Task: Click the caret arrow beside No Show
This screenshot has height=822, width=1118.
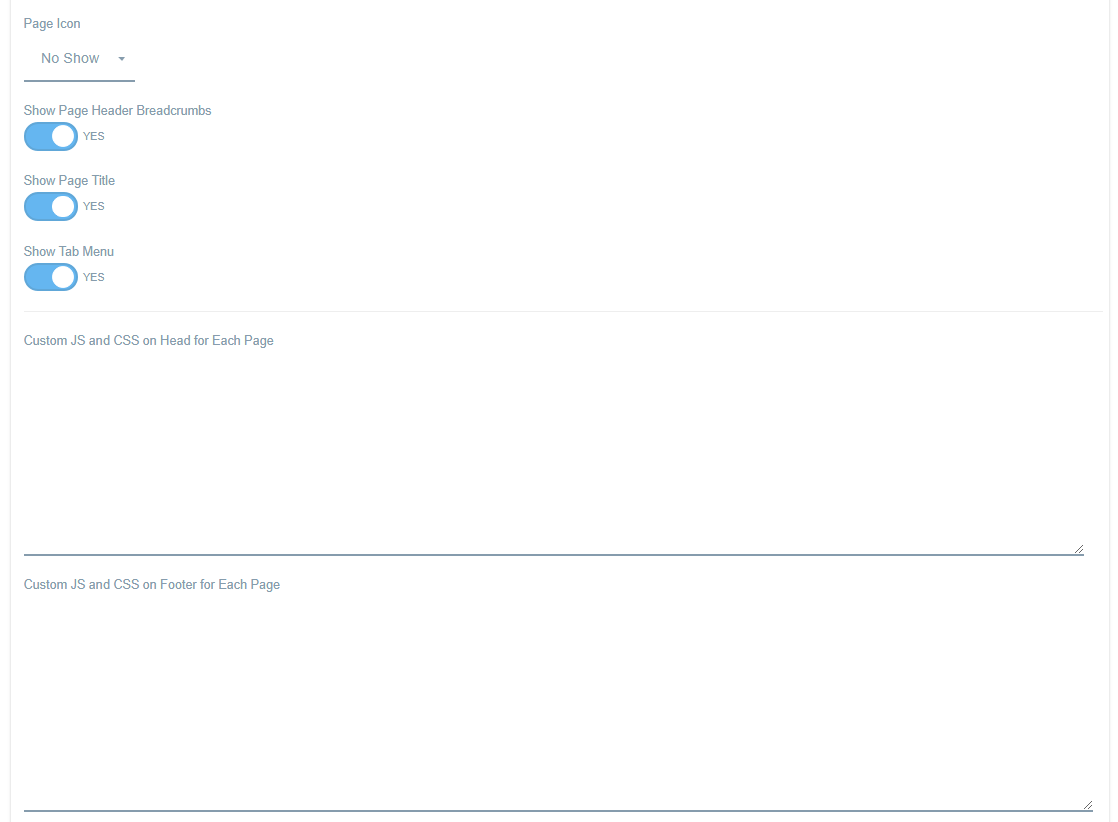Action: [x=122, y=59]
